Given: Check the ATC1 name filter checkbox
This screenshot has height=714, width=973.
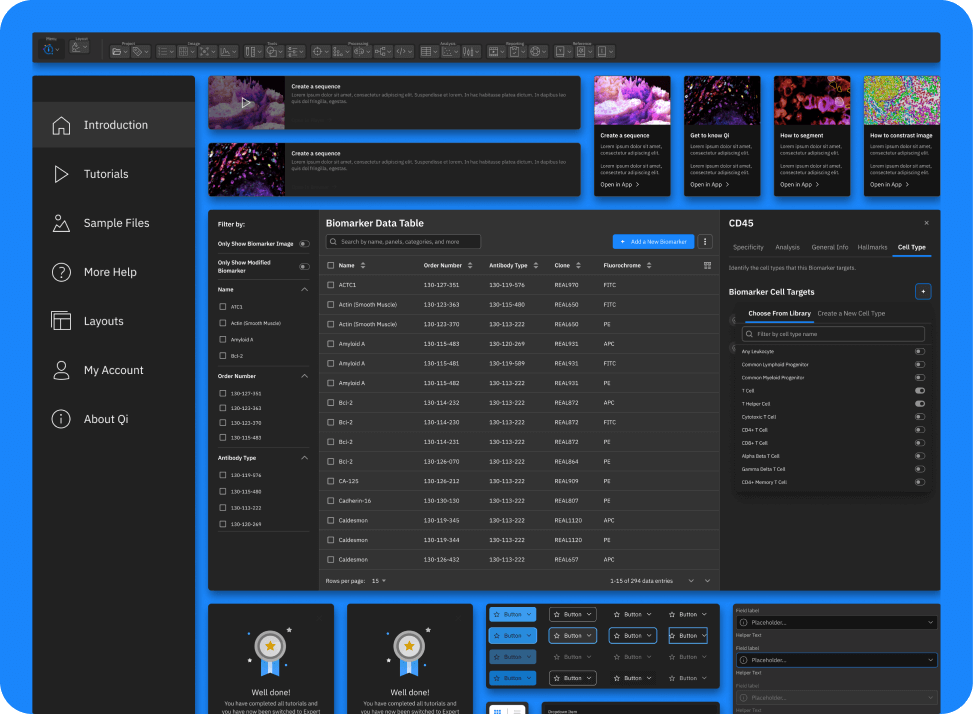Looking at the screenshot, I should (223, 306).
